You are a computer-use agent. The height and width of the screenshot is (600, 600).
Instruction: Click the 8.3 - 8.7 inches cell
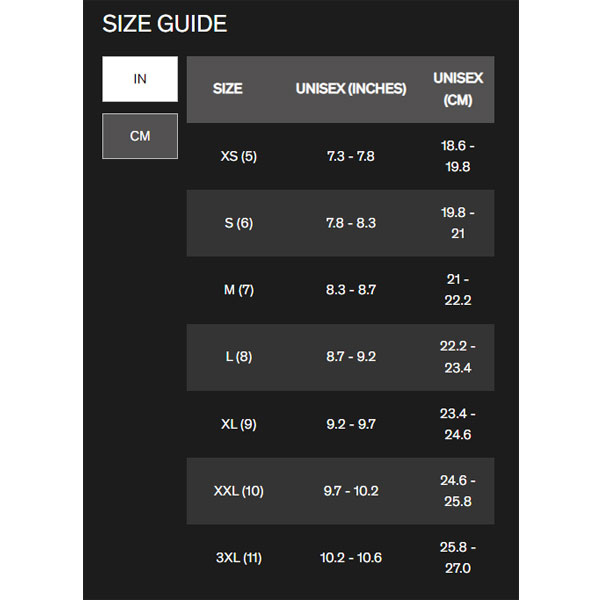click(351, 290)
